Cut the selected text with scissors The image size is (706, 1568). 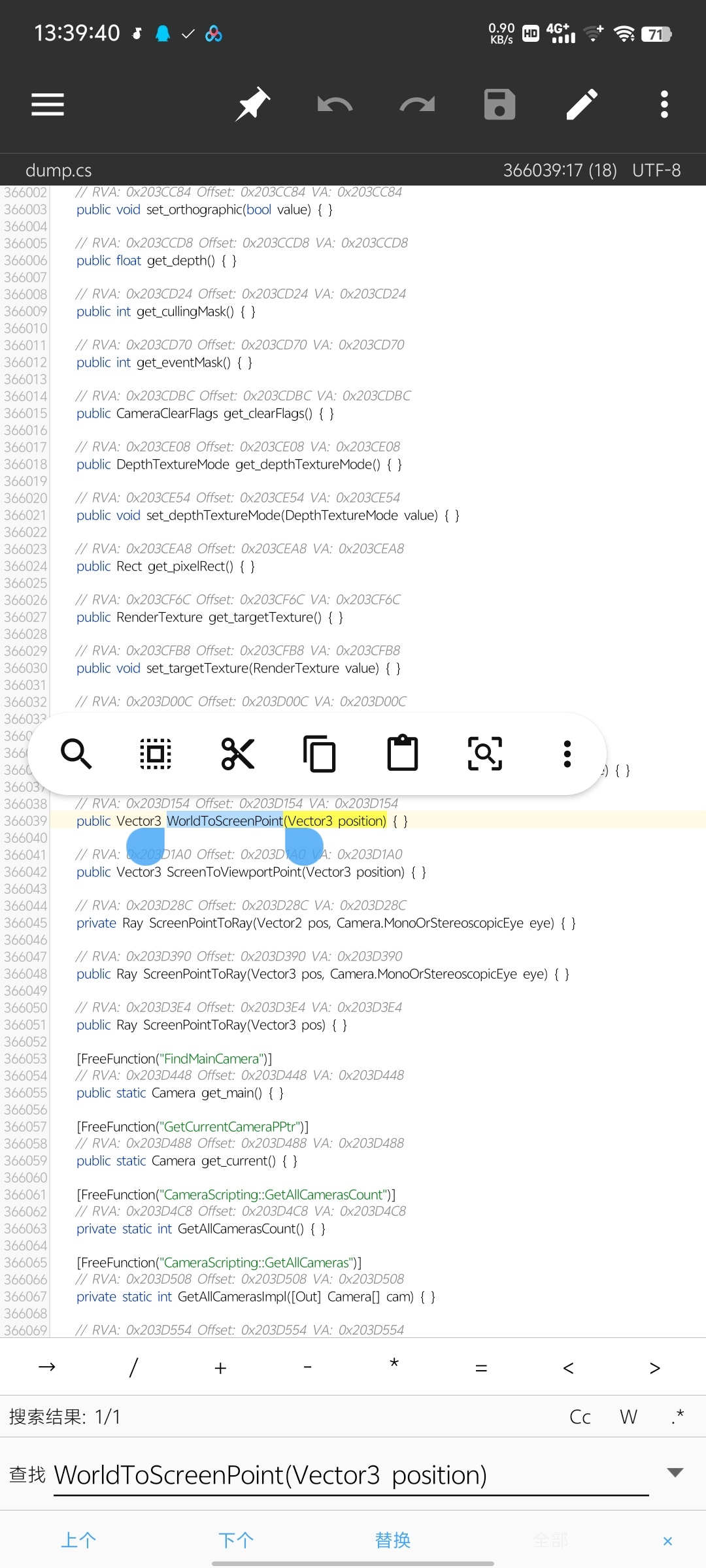238,754
